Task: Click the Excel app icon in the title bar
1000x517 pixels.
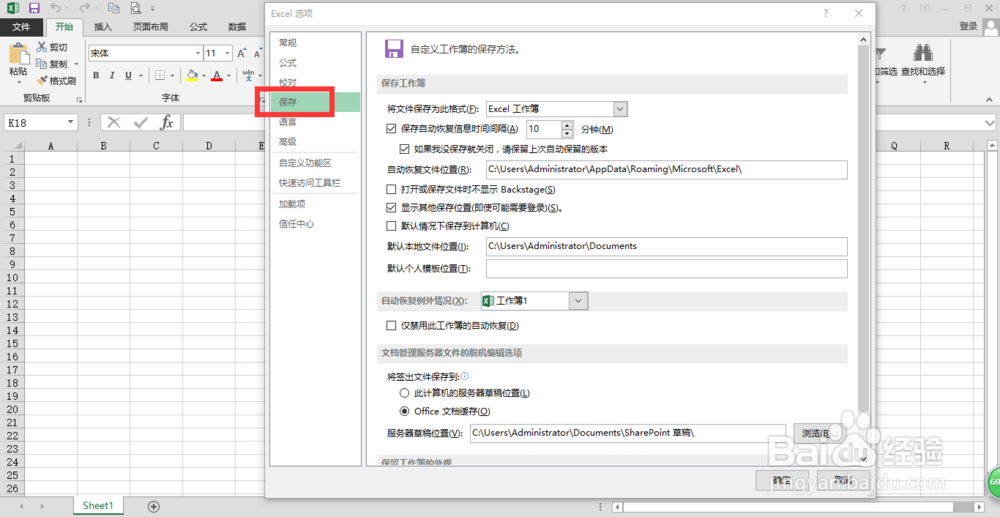Action: click(12, 8)
